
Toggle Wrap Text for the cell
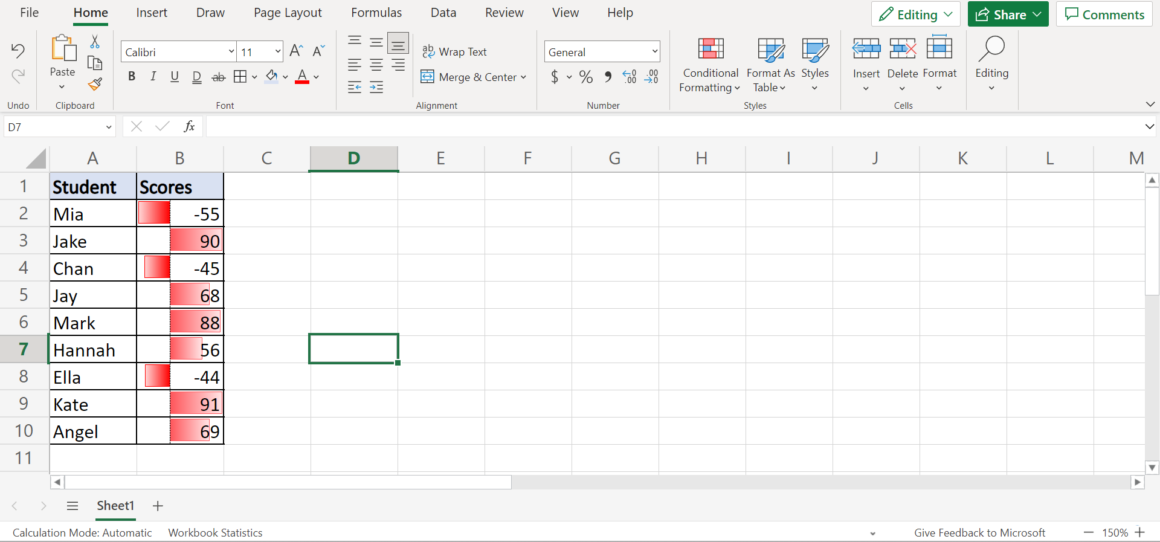point(454,52)
